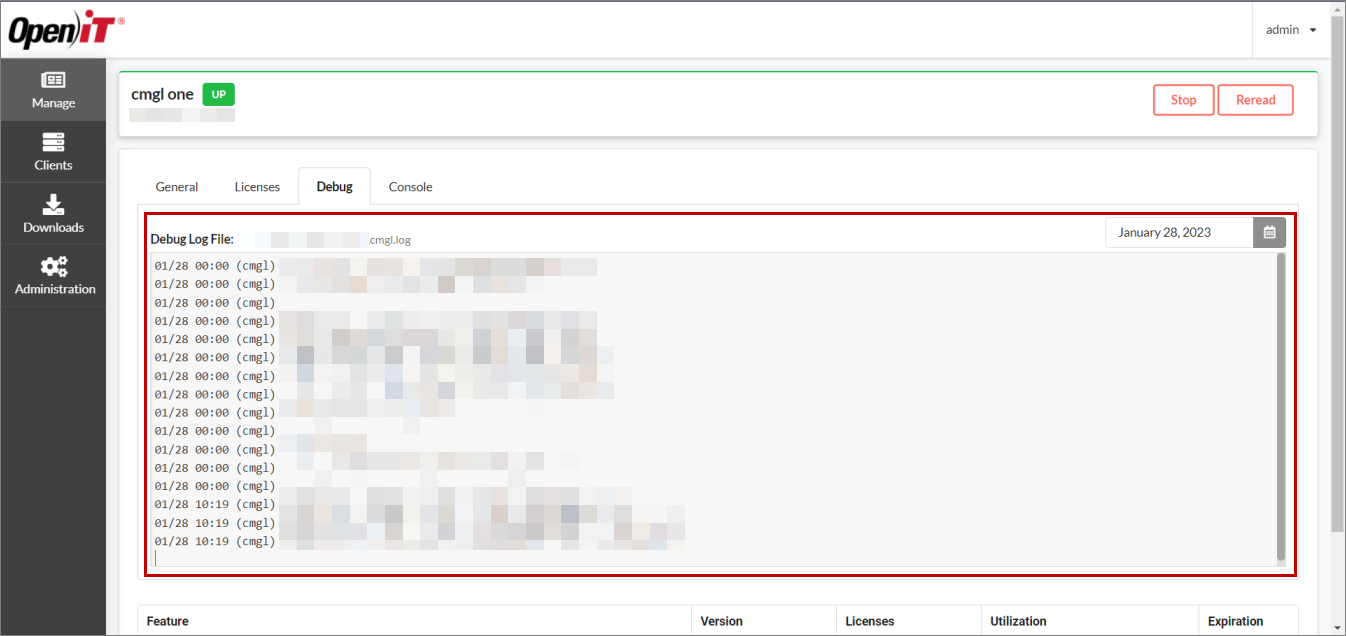Select the Debug tab

click(x=334, y=186)
